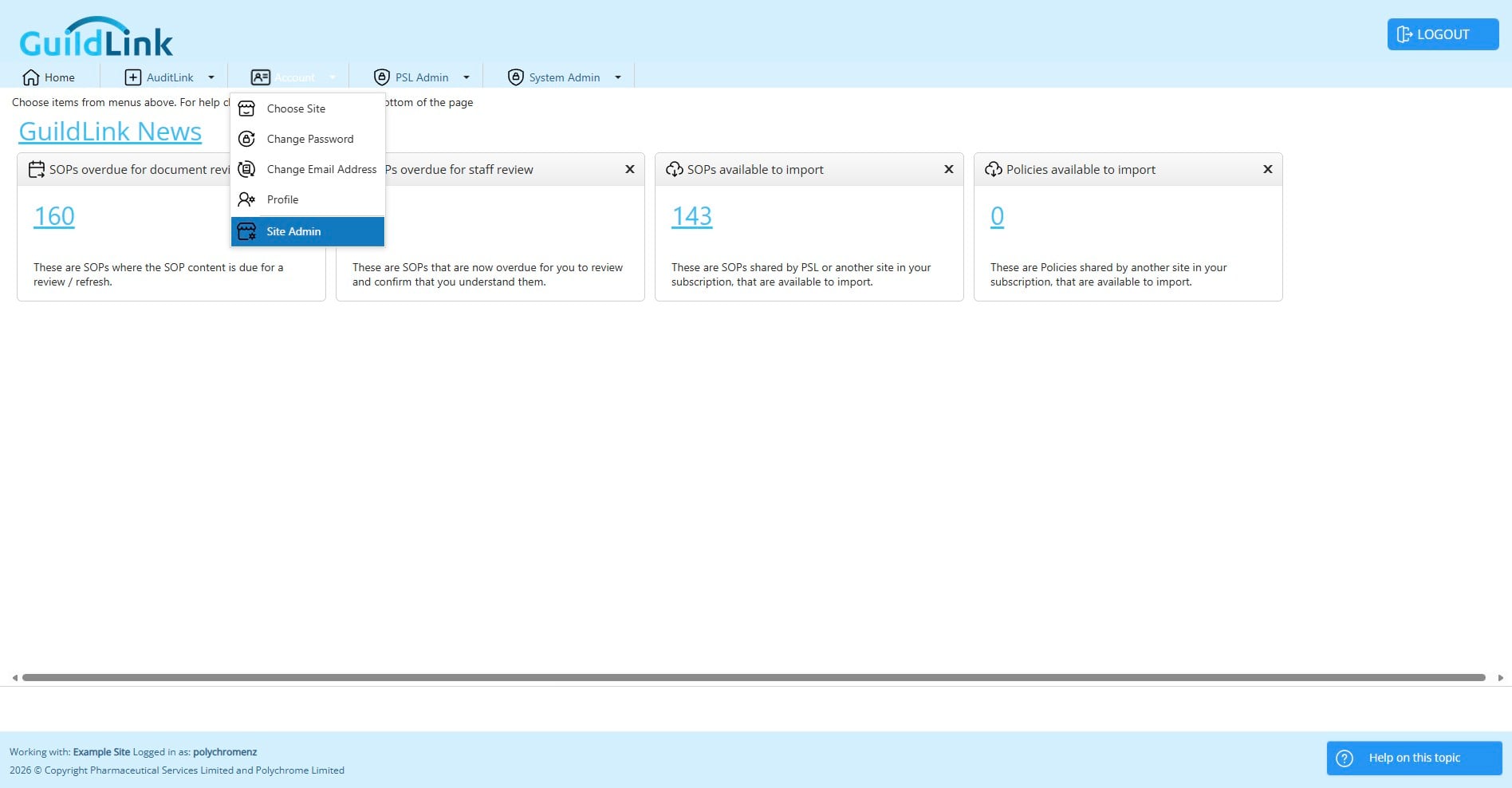Open the GuildLink News link
This screenshot has width=1512, height=788.
(x=110, y=132)
